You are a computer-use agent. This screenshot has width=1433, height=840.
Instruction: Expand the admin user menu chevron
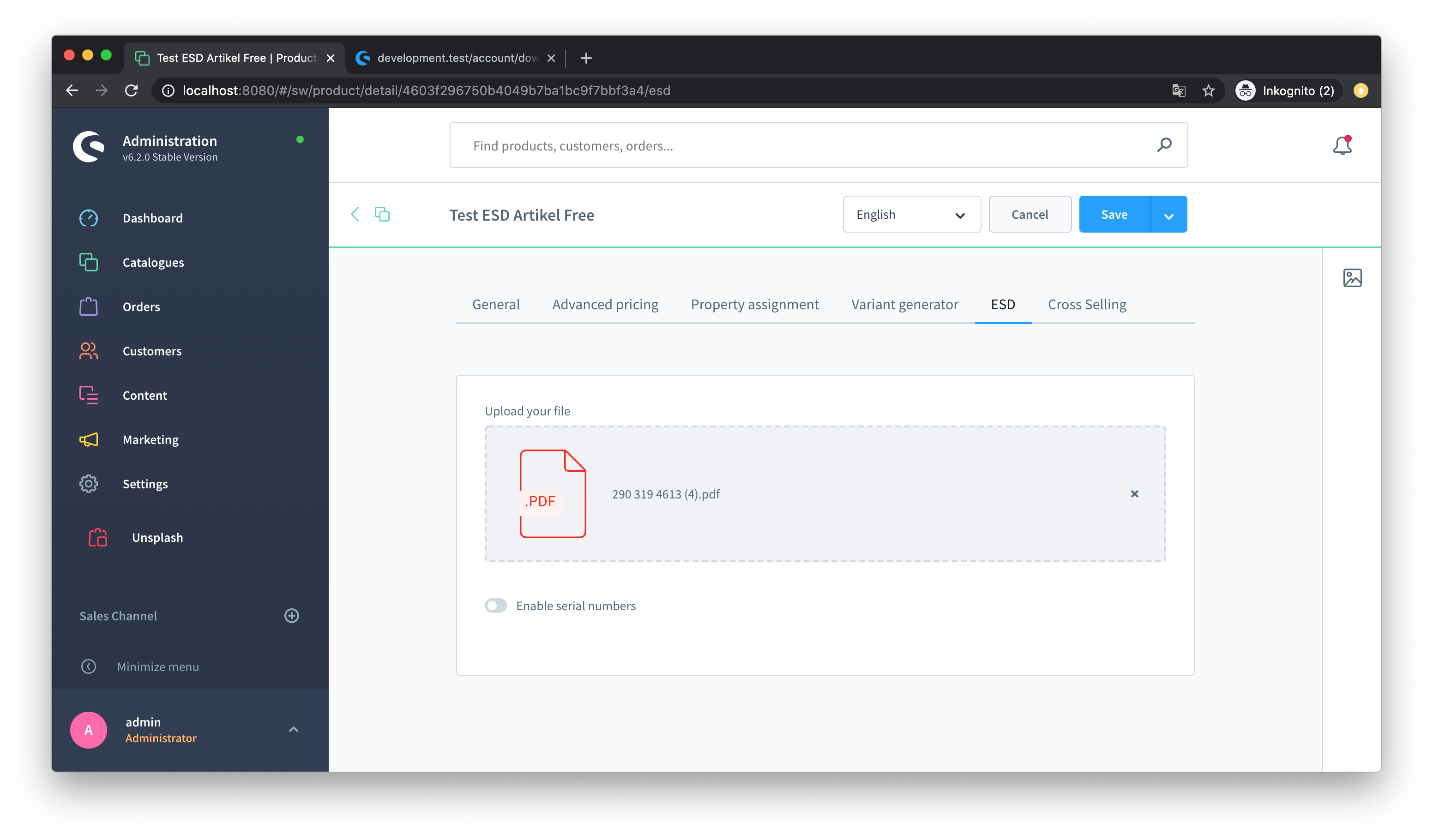point(294,729)
